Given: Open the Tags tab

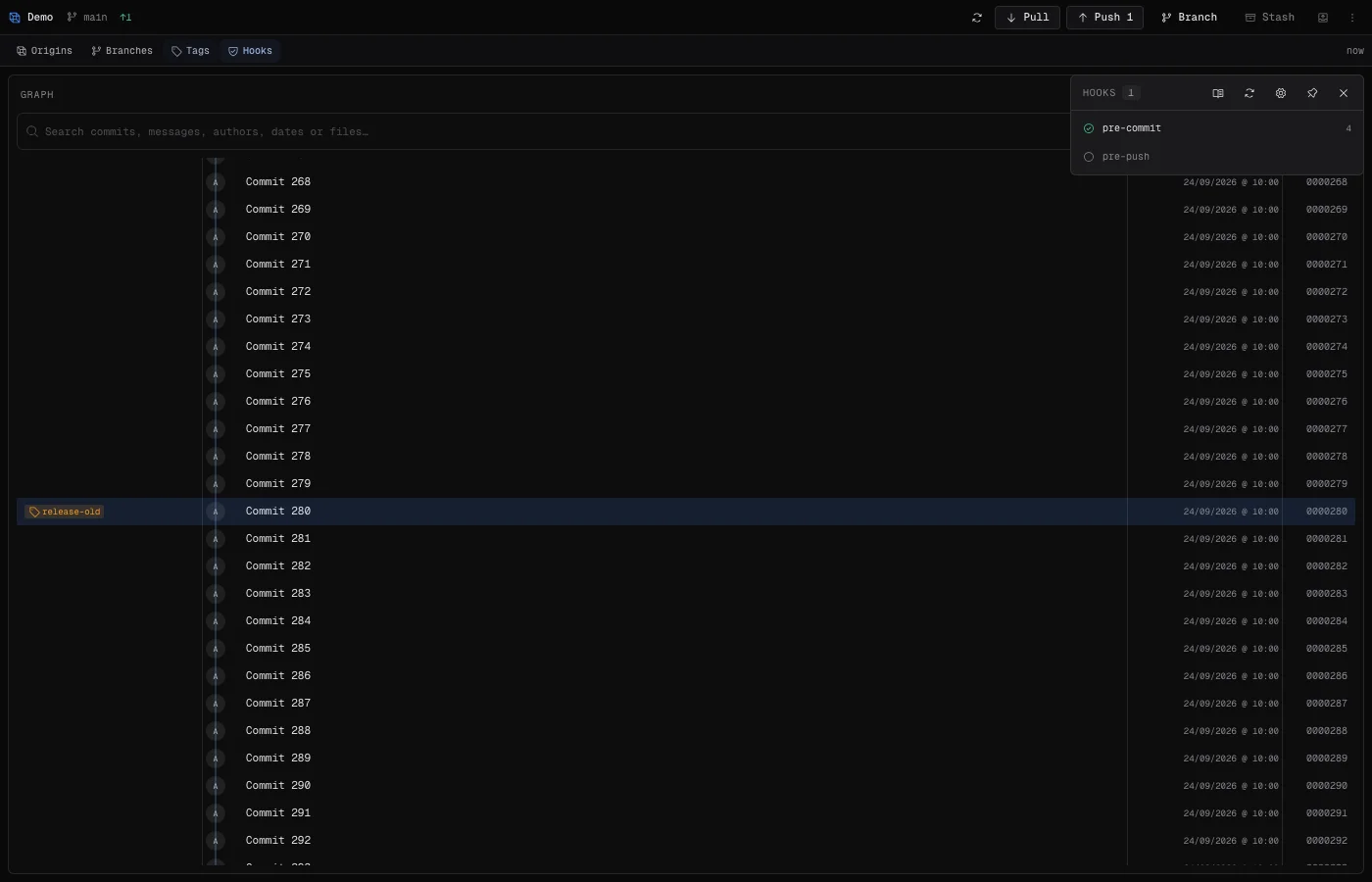Looking at the screenshot, I should [191, 51].
